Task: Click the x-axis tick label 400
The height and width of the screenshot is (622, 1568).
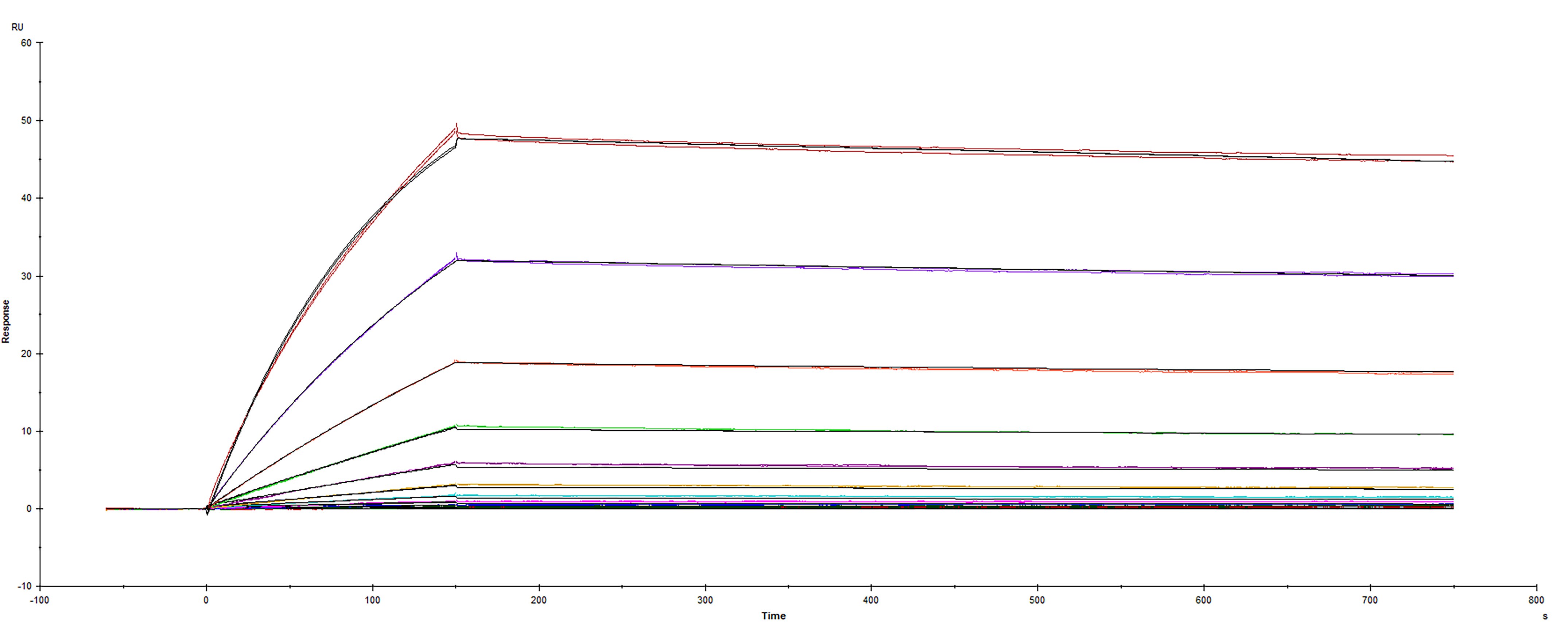Action: [871, 600]
